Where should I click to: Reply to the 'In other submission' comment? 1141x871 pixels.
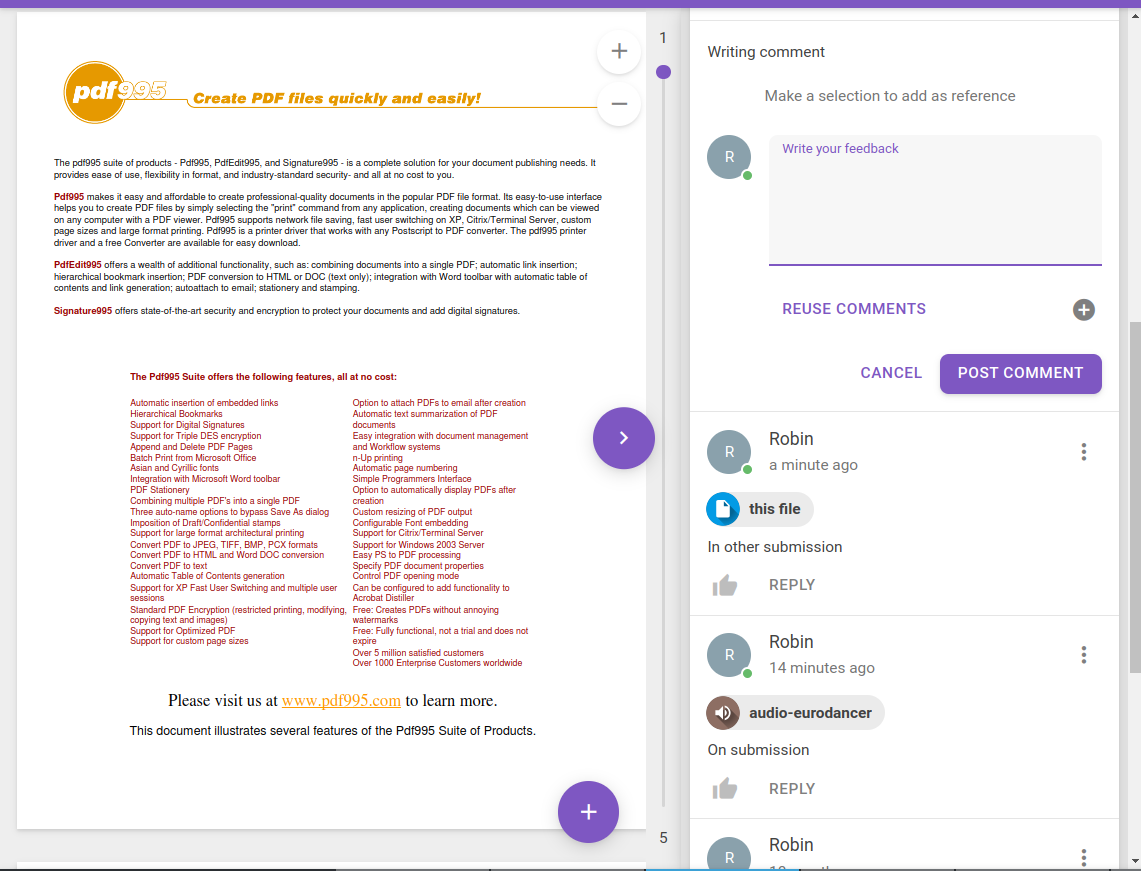792,585
